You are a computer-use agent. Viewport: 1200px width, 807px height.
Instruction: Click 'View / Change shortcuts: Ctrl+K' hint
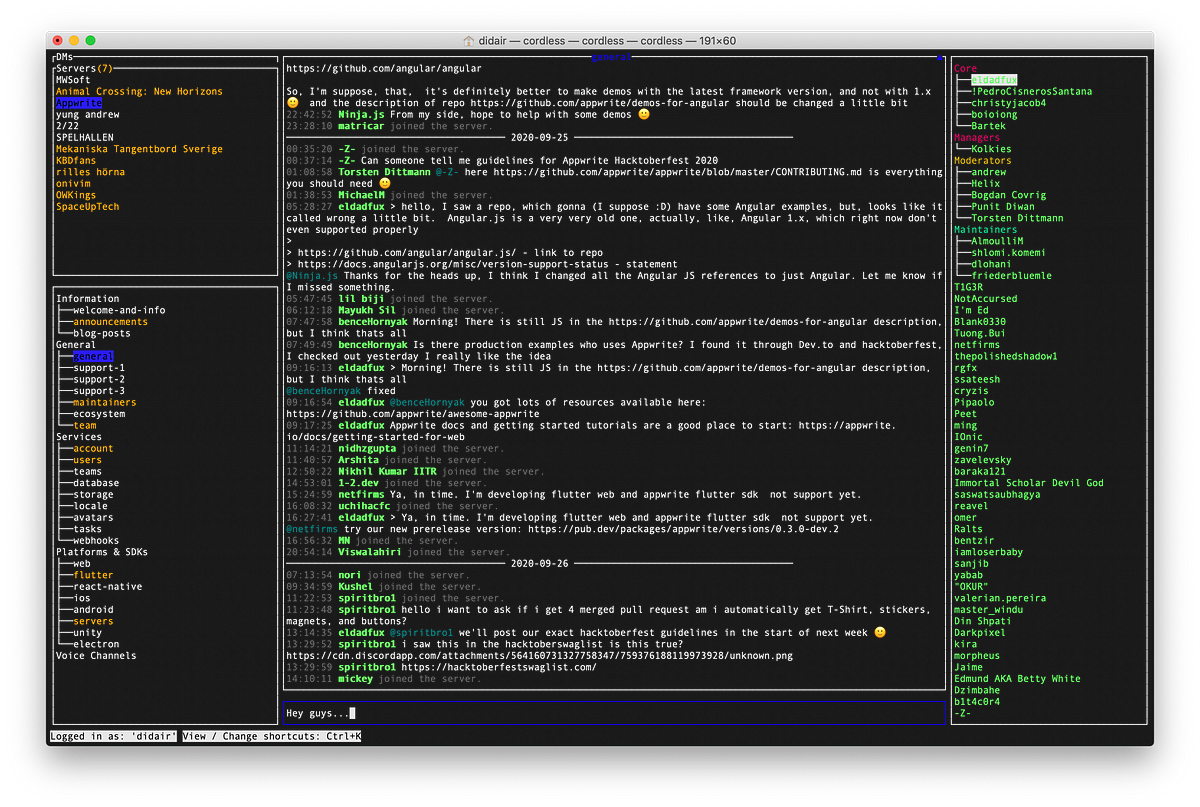[x=272, y=736]
